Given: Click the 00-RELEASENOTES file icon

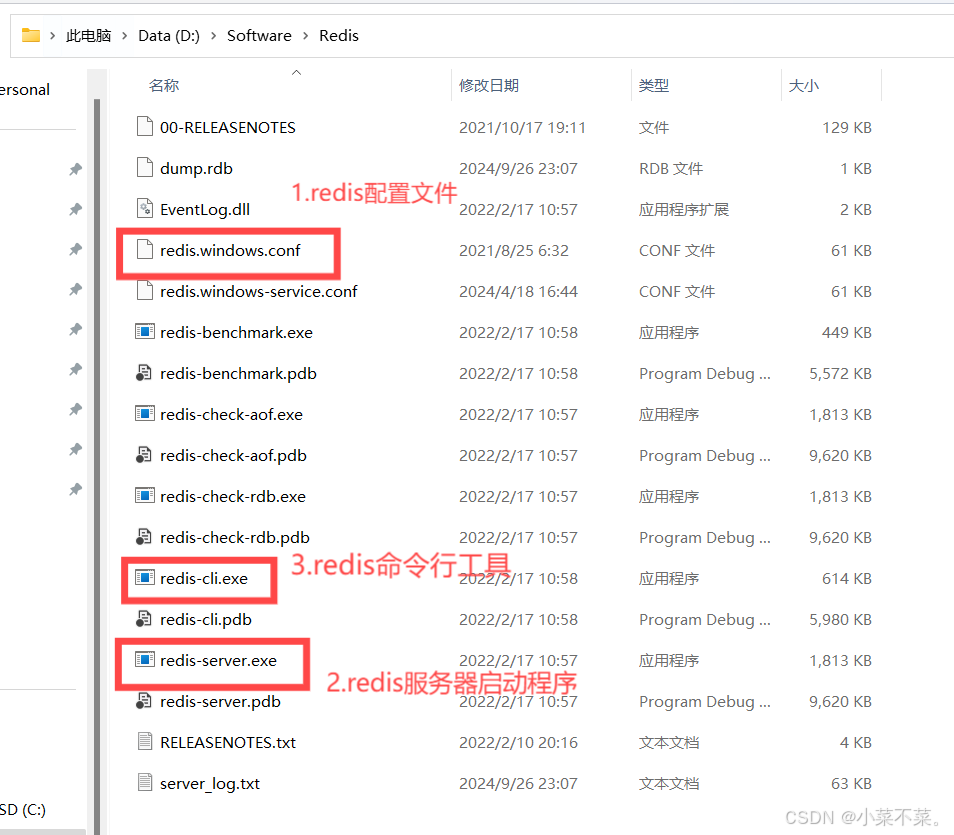Looking at the screenshot, I should (x=145, y=127).
